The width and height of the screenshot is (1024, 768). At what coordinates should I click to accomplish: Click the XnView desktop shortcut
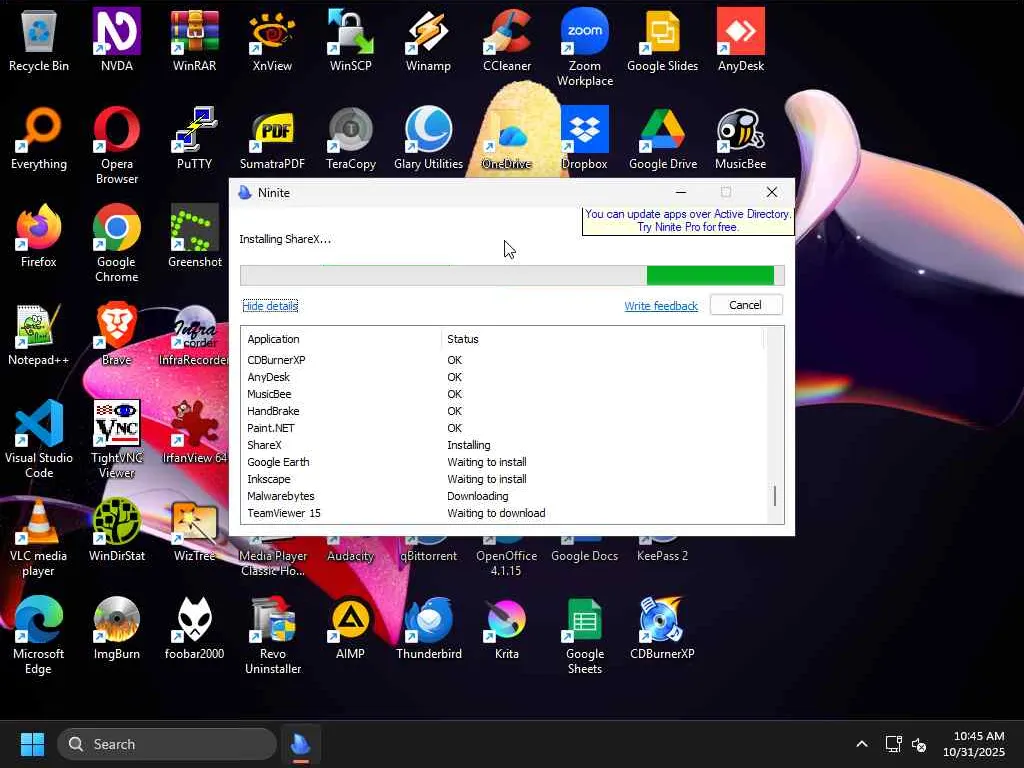272,40
